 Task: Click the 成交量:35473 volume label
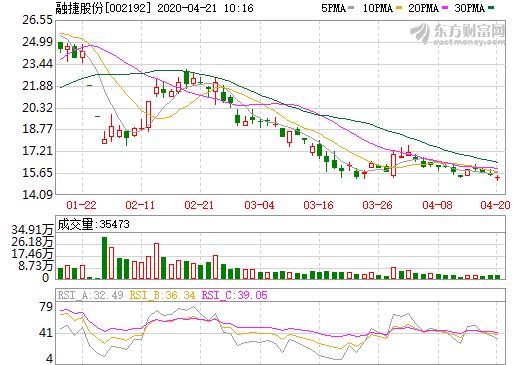coord(93,224)
